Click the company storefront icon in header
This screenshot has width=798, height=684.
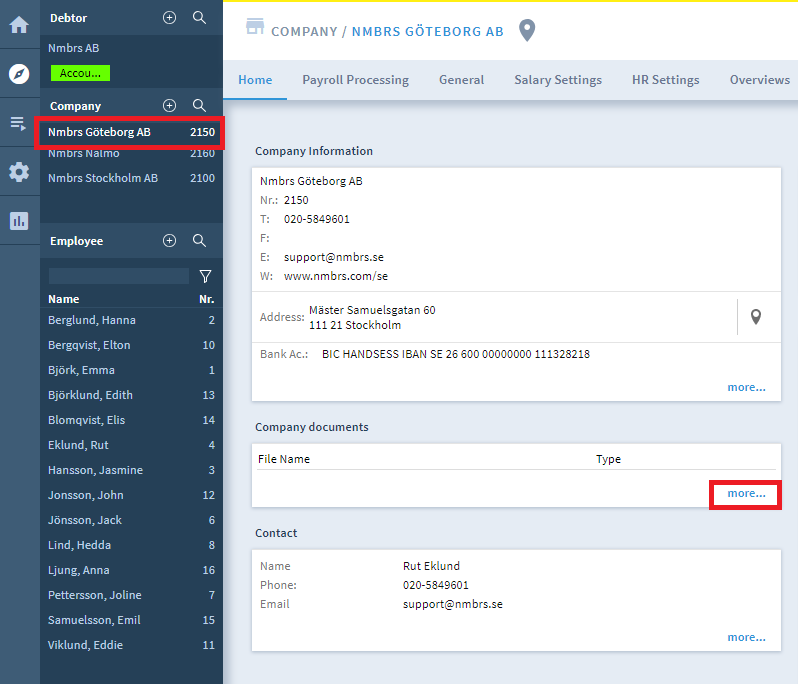pyautogui.click(x=255, y=26)
